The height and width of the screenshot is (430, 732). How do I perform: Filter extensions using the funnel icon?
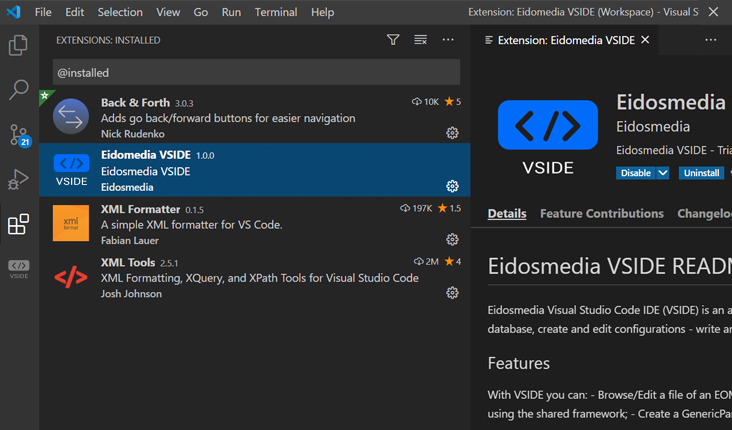coord(393,40)
